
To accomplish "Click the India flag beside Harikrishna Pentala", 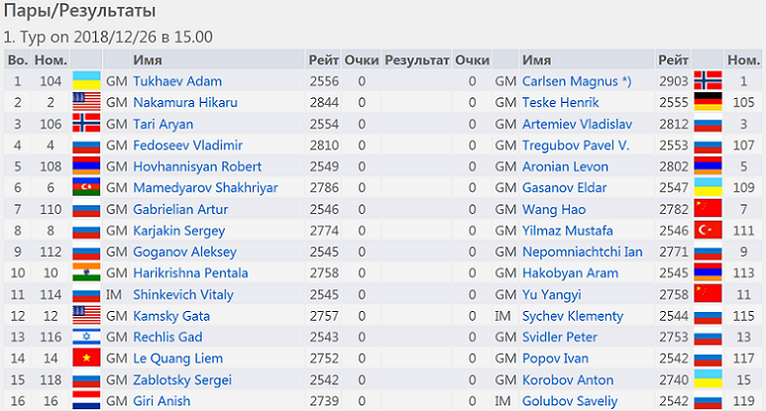I will (x=86, y=273).
